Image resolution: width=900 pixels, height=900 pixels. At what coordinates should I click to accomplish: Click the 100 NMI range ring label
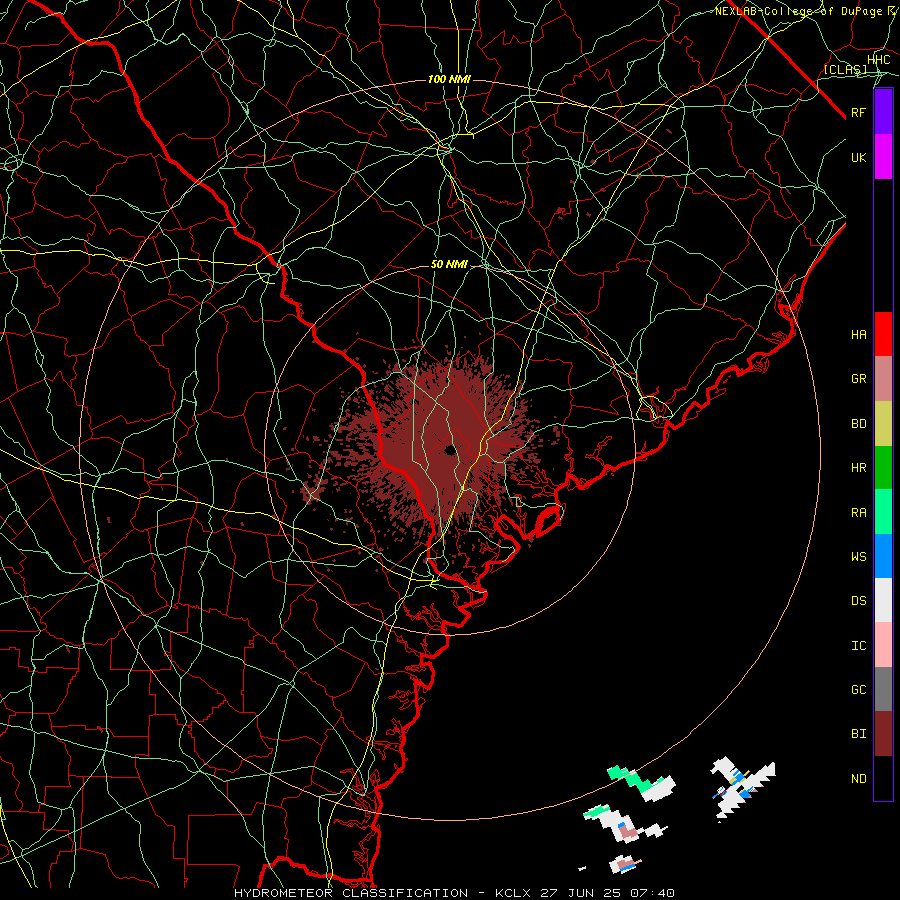[449, 79]
